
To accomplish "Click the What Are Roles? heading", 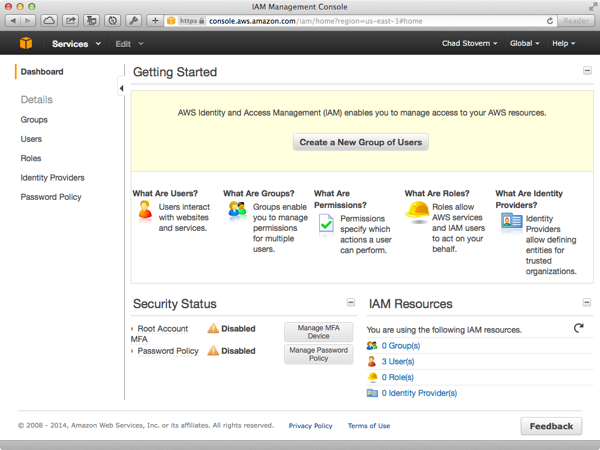I will 437,193.
